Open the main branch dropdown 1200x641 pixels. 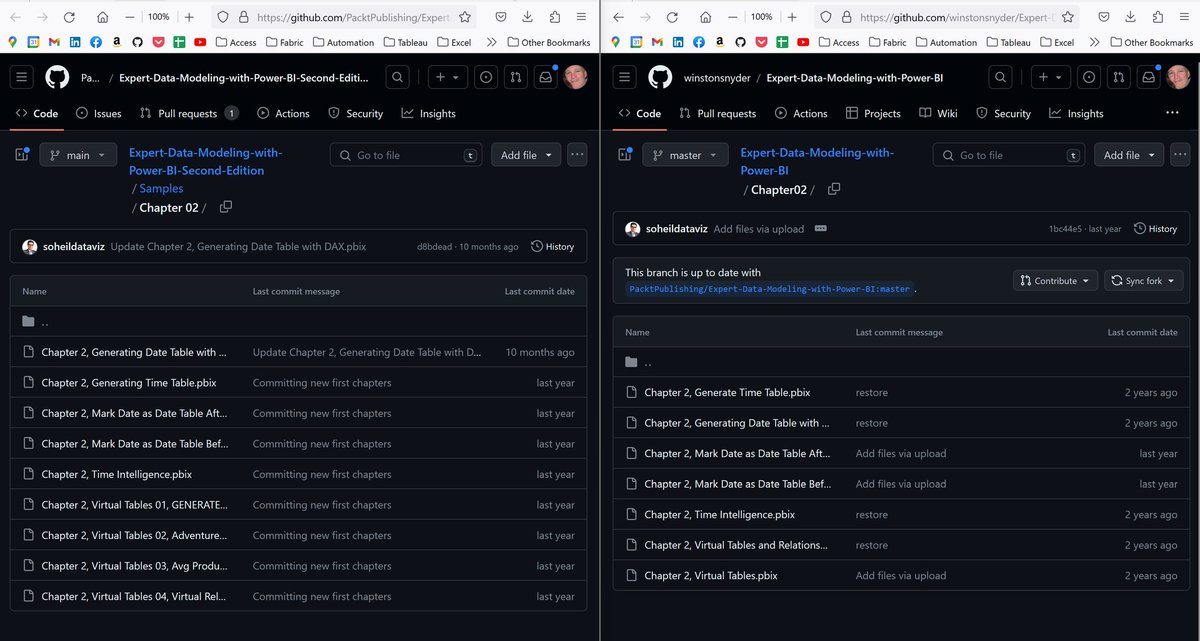78,155
